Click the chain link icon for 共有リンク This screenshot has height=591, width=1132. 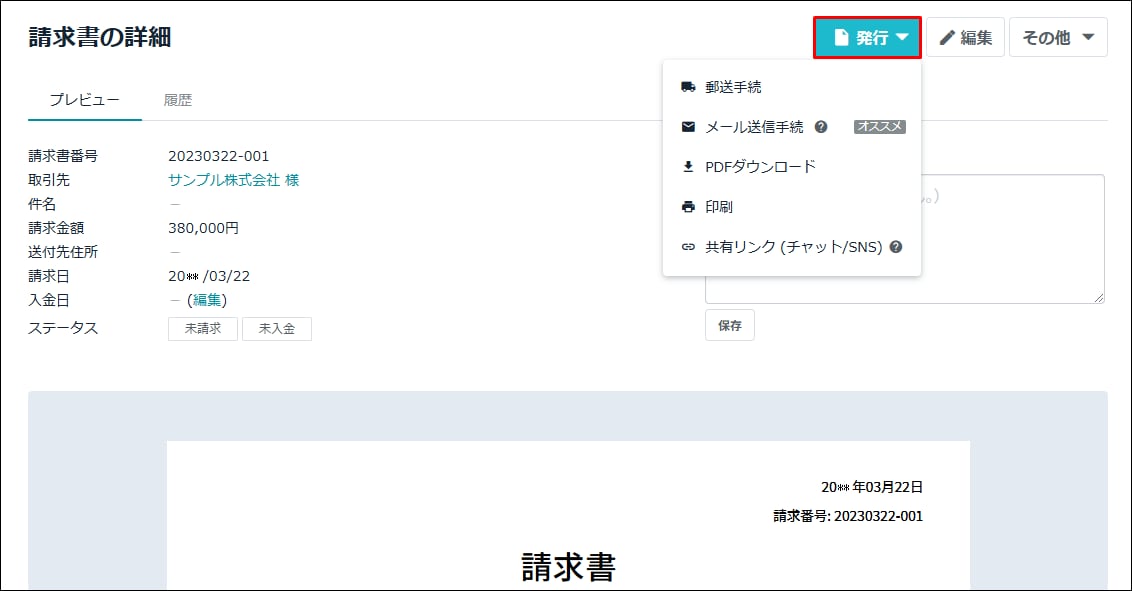click(688, 247)
